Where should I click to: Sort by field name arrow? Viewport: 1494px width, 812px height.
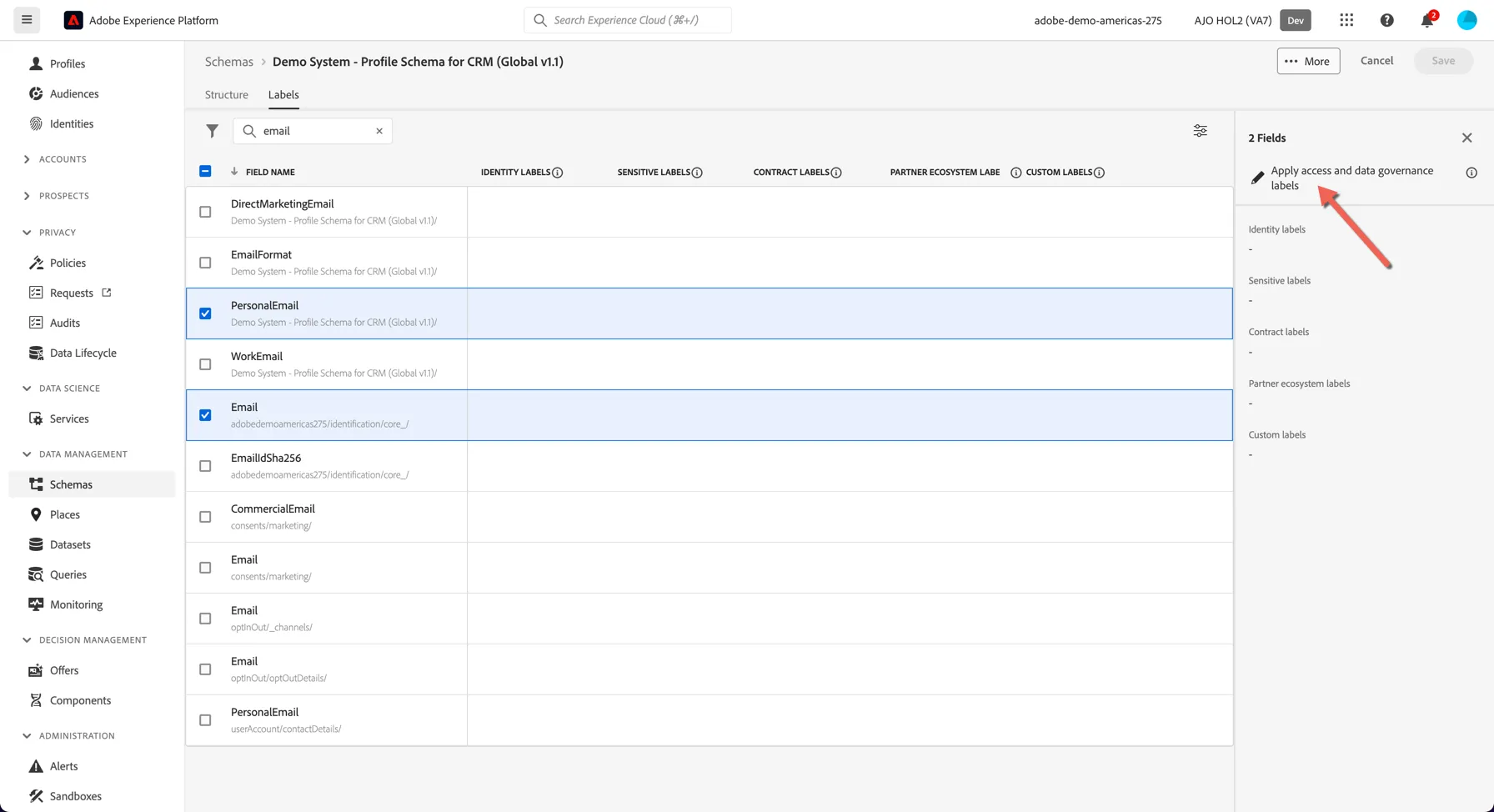[234, 172]
